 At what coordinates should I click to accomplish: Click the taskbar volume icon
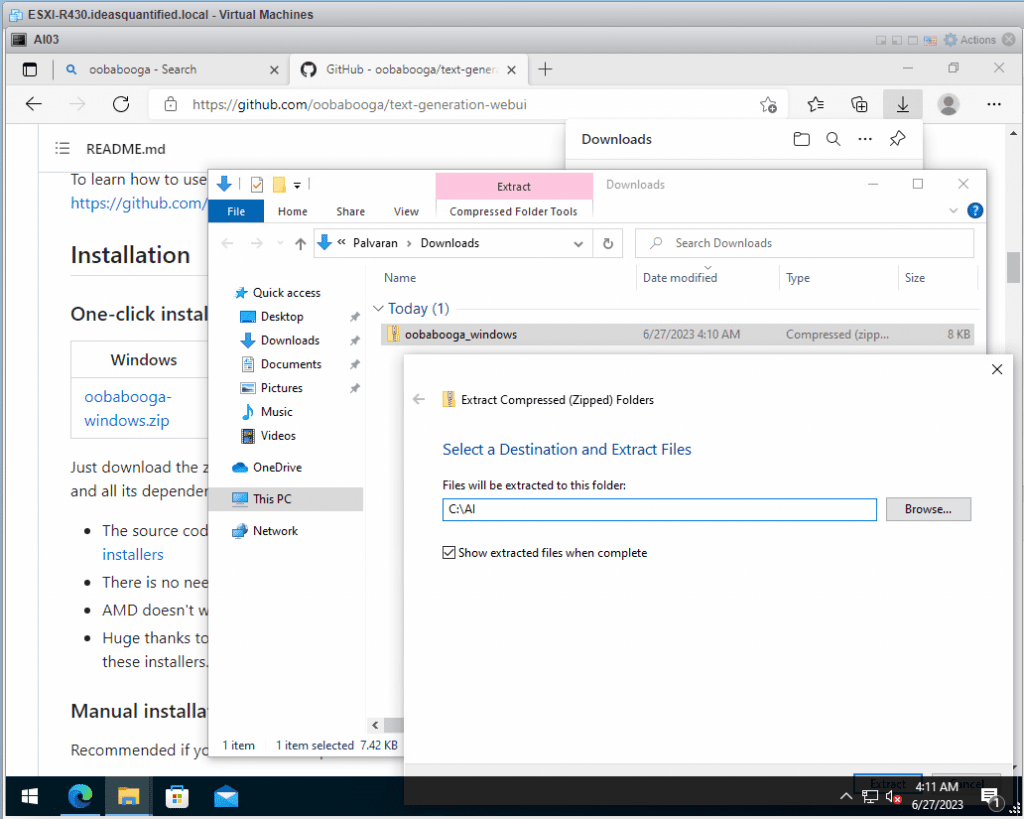click(893, 797)
